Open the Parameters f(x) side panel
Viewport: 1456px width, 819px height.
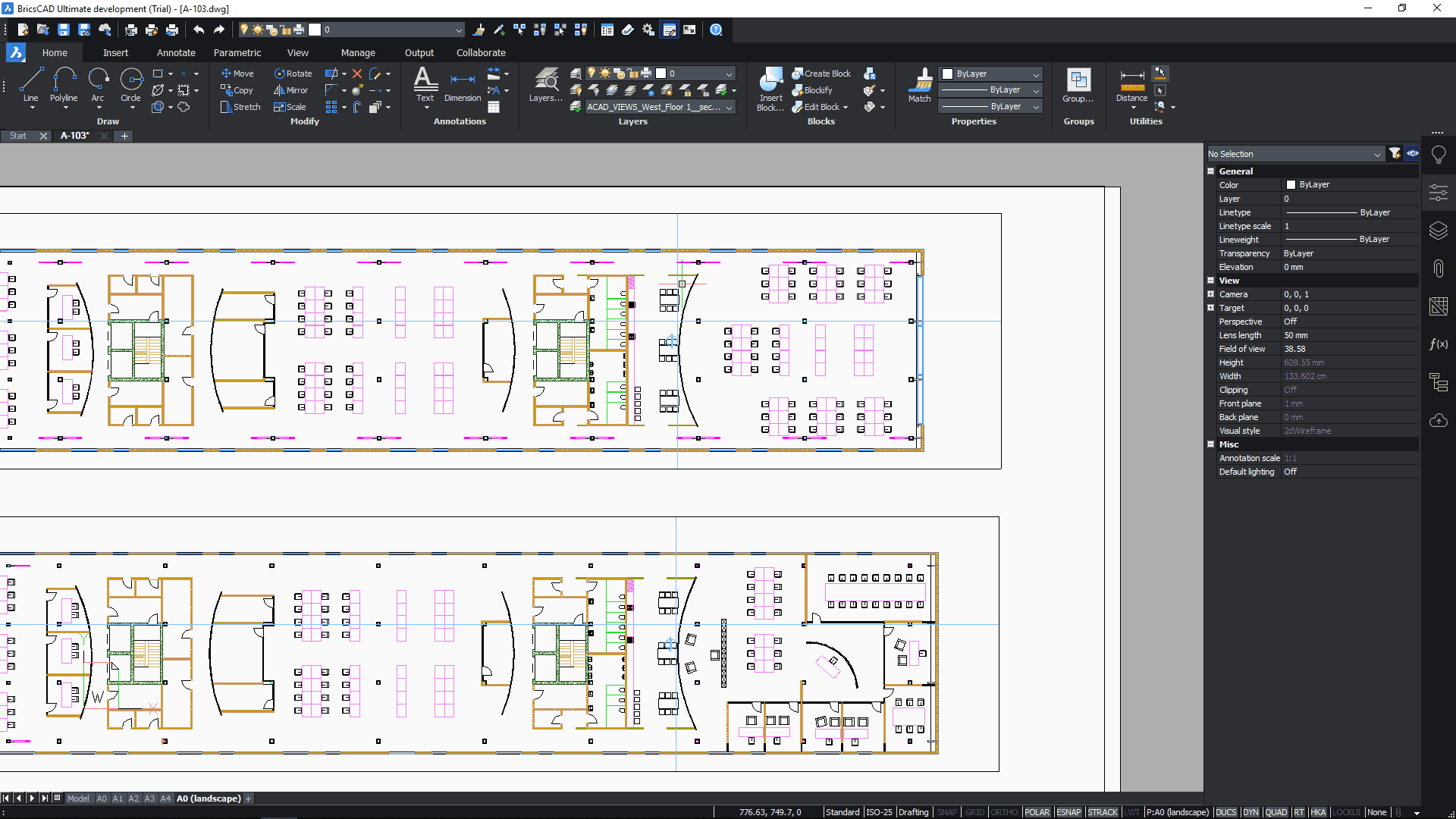click(x=1438, y=344)
